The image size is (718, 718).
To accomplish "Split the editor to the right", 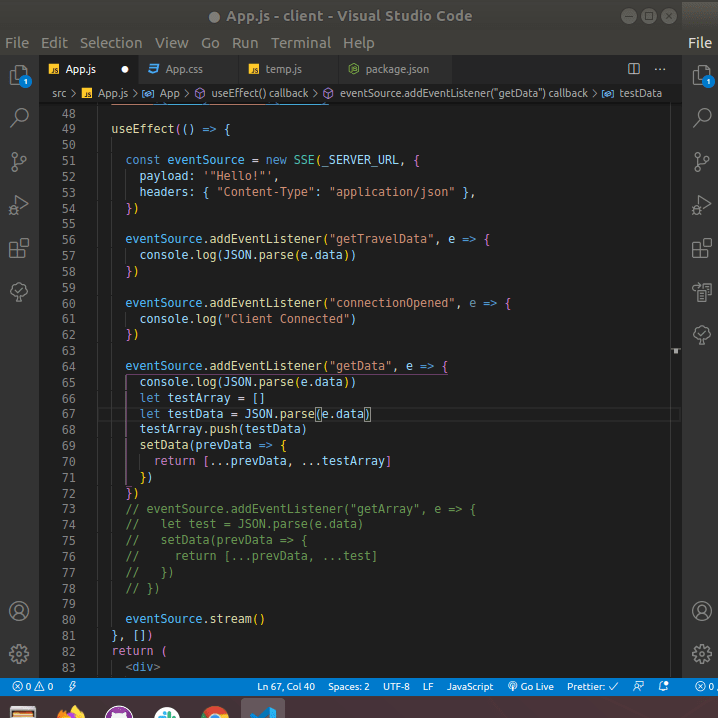I will point(634,69).
